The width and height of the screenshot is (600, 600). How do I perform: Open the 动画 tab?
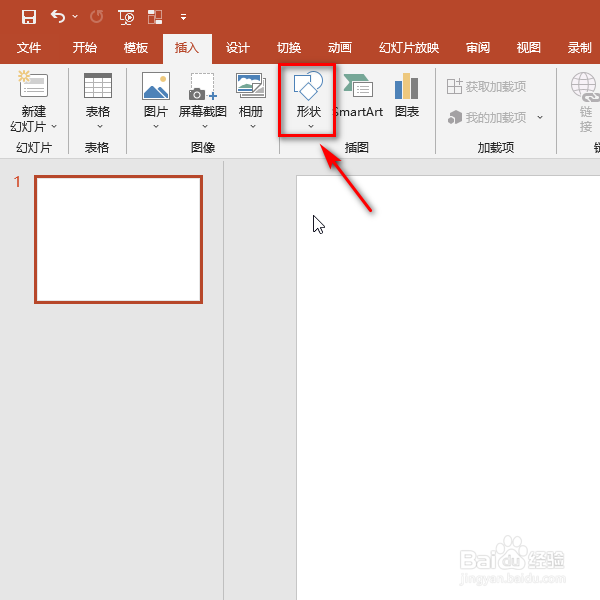(340, 48)
